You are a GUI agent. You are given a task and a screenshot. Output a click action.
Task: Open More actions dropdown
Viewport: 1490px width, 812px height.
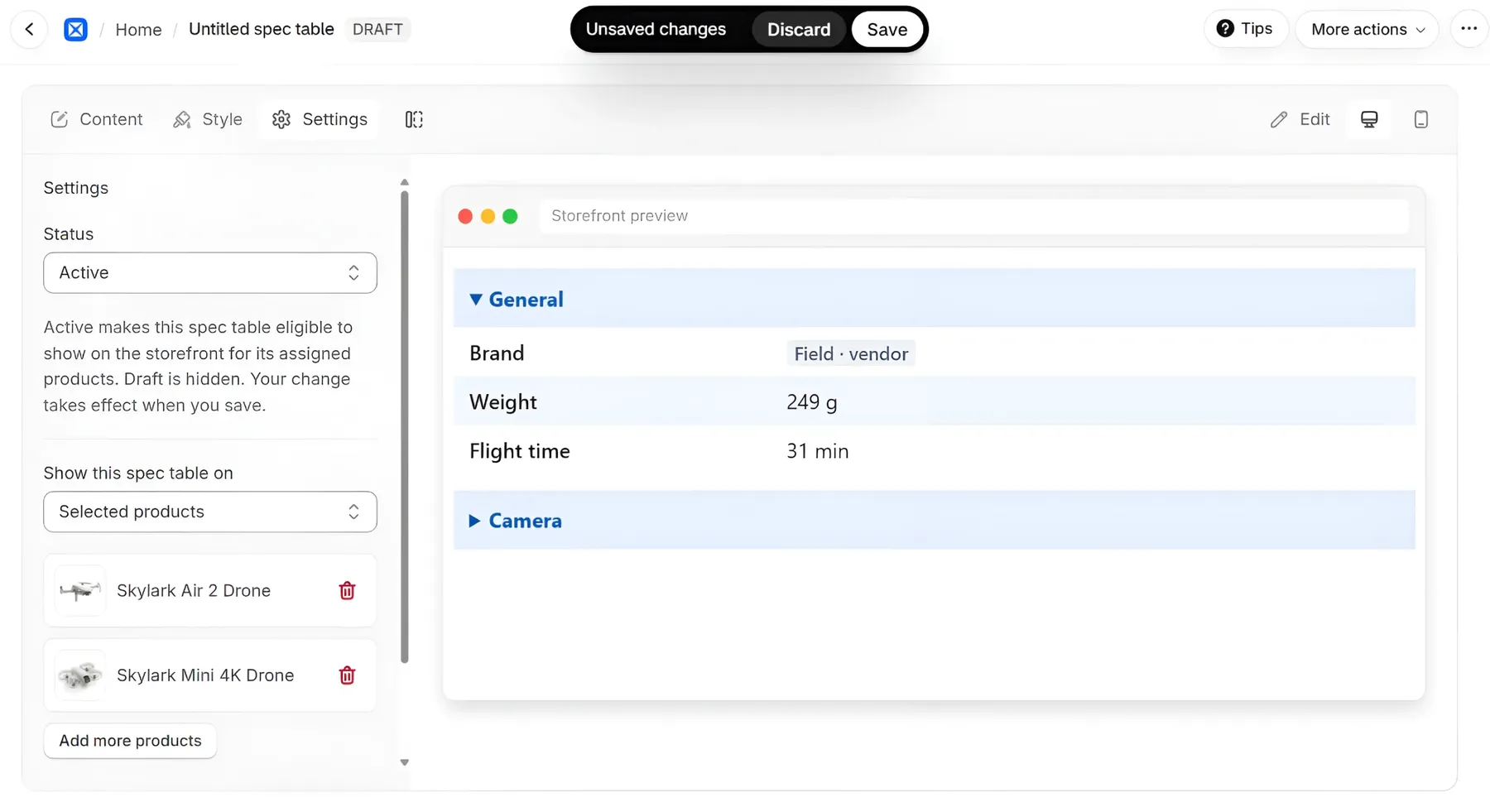tap(1367, 29)
